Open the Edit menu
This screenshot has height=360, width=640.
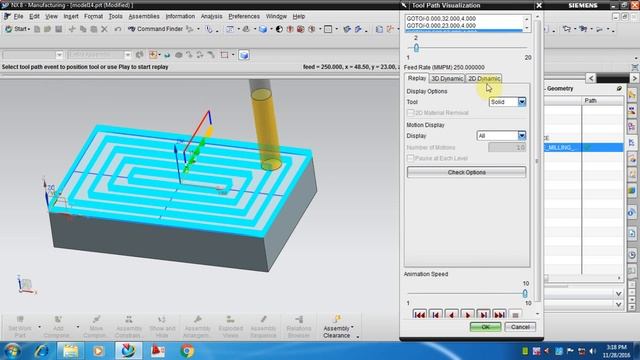pyautogui.click(x=34, y=16)
